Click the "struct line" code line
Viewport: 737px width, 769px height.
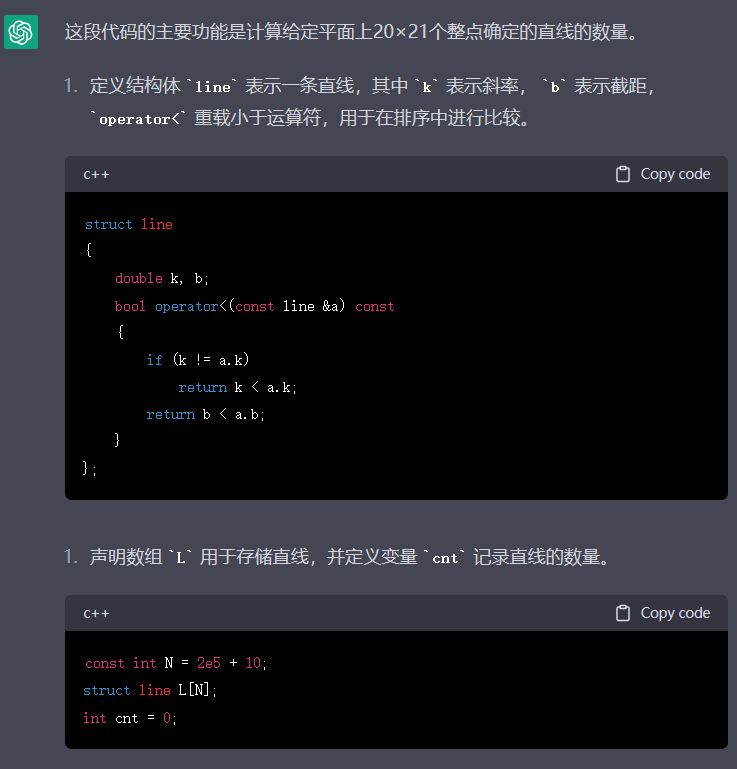click(128, 224)
